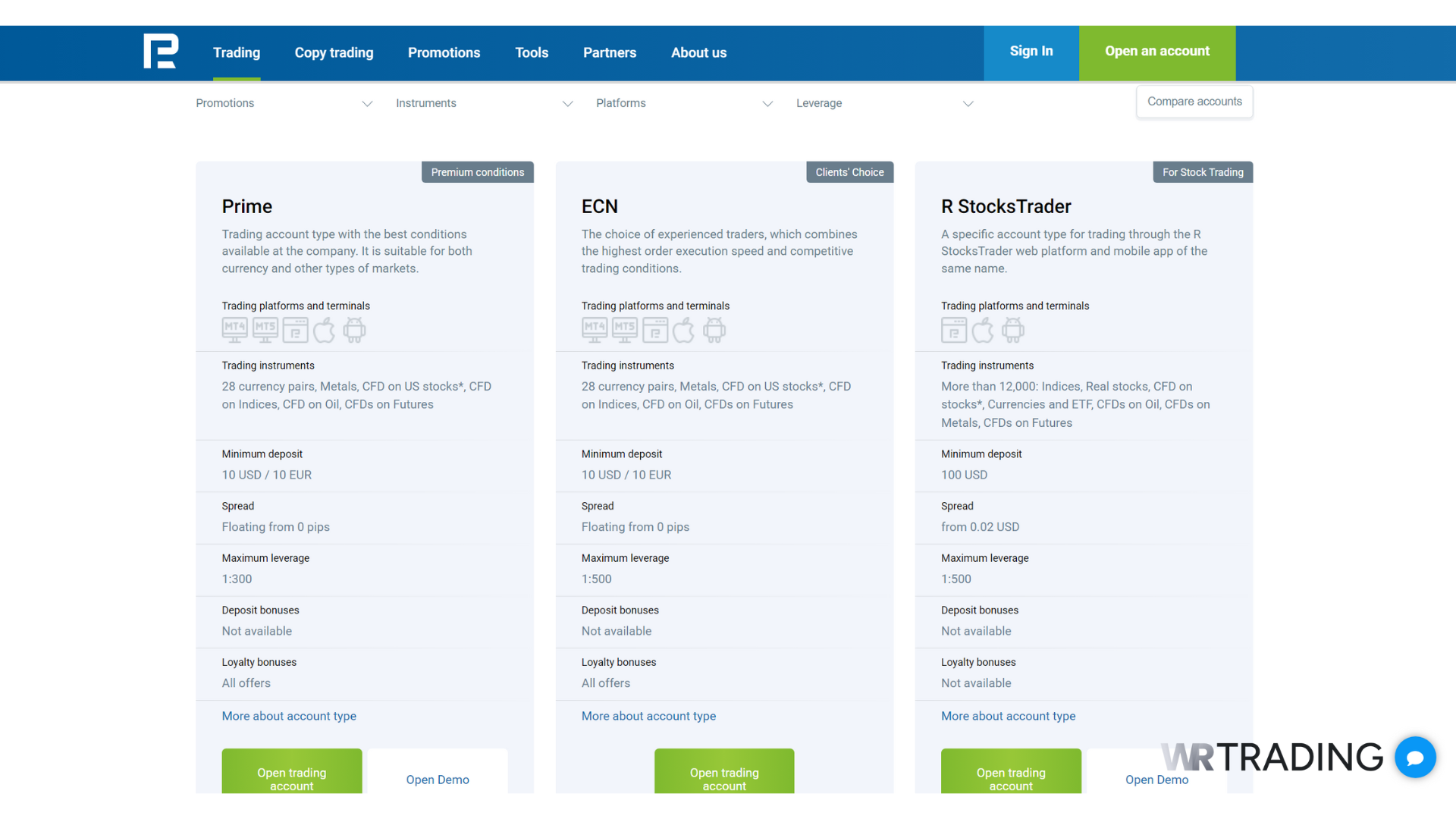The height and width of the screenshot is (819, 1456).
Task: Click Compare accounts button
Action: pos(1194,102)
